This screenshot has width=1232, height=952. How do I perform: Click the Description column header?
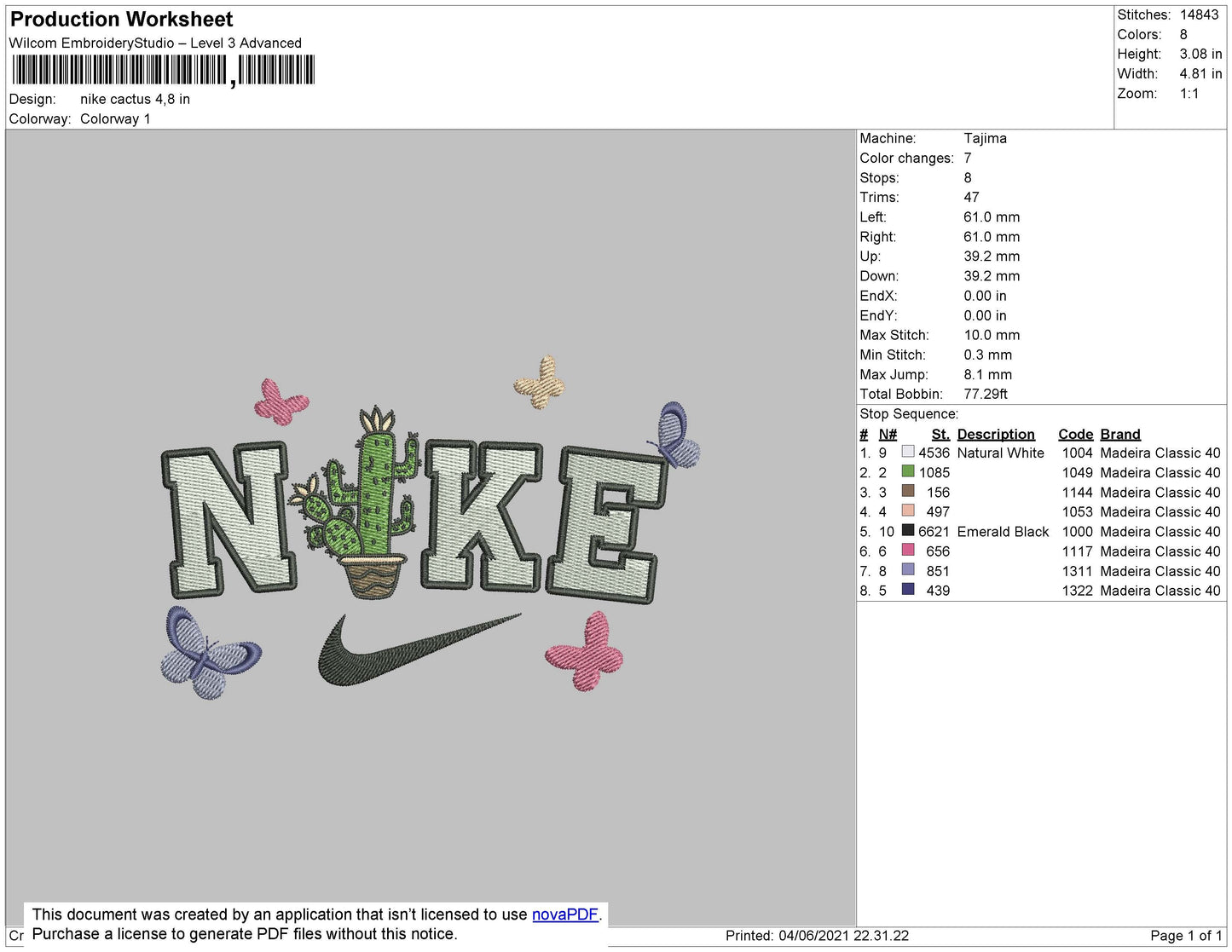(x=996, y=434)
